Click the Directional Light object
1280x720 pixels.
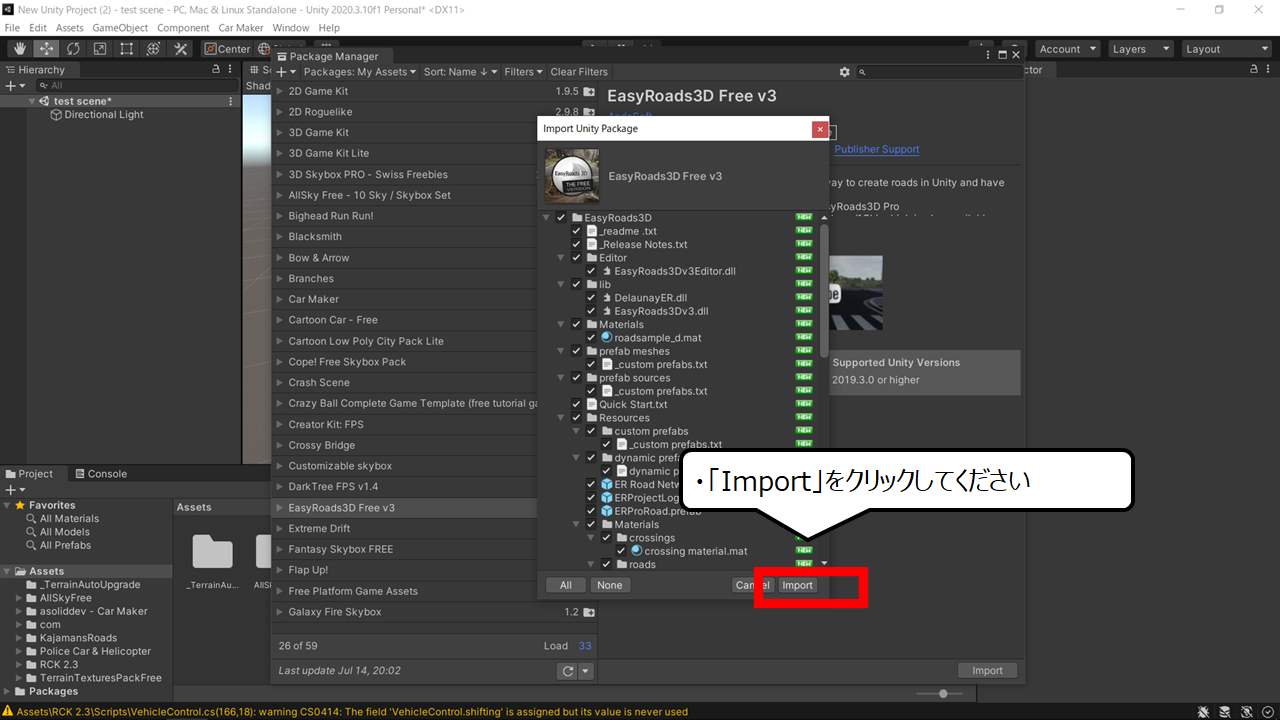[97, 115]
